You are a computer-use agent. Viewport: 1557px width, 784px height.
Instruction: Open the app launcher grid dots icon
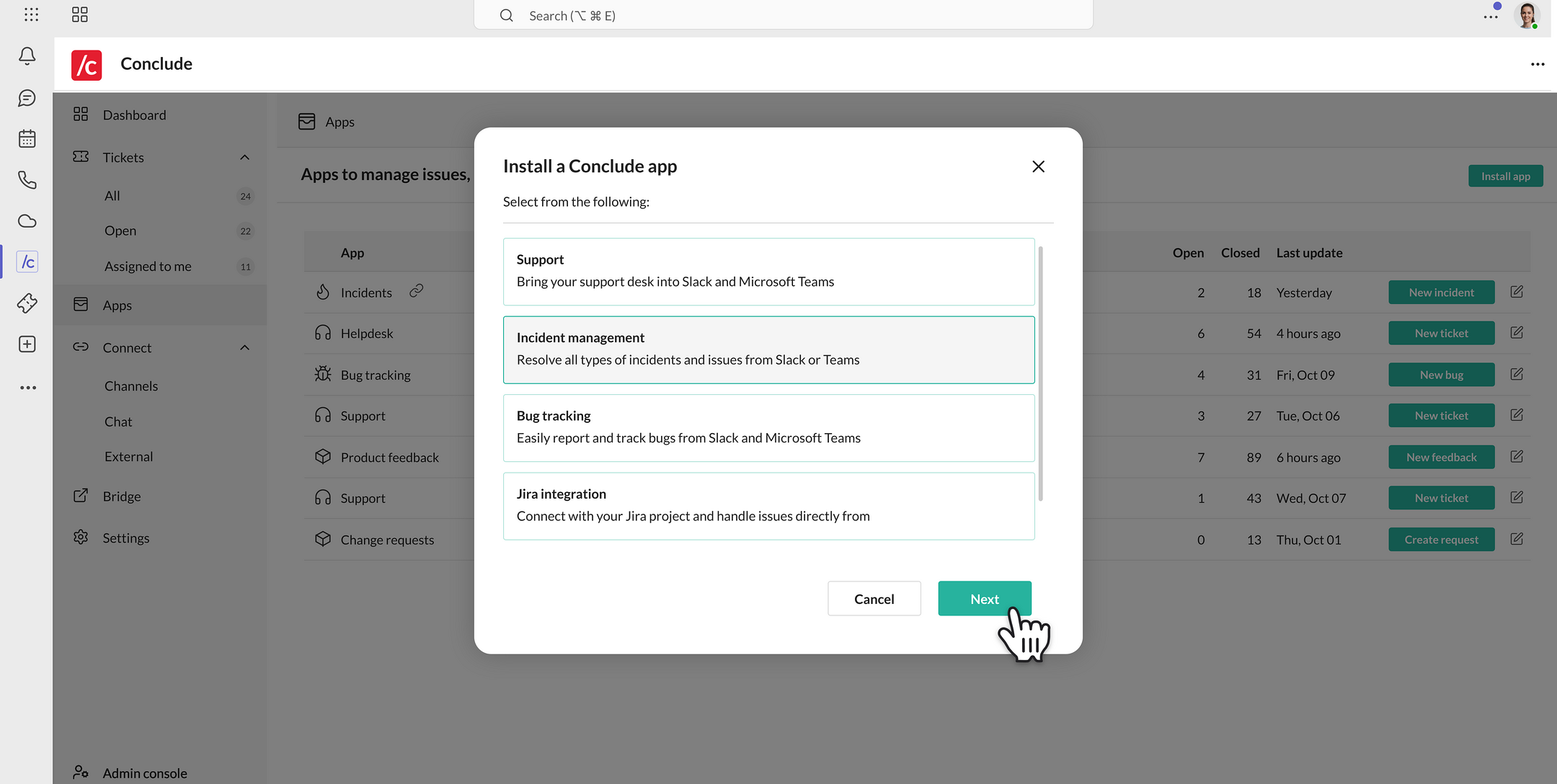[31, 14]
